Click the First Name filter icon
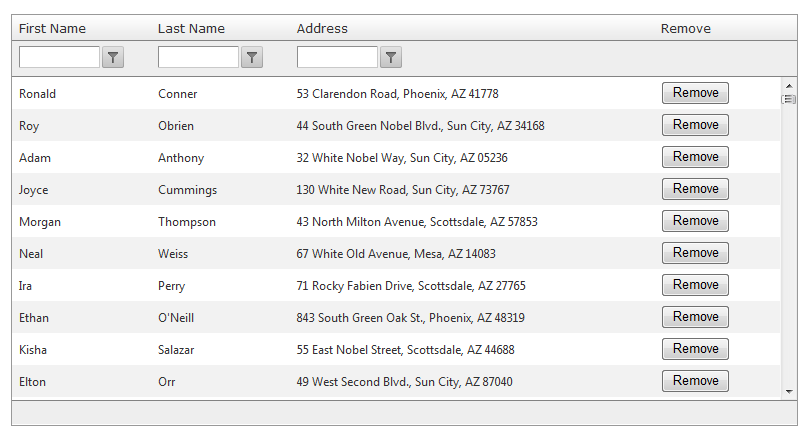This screenshot has height=431, width=807. click(x=114, y=58)
